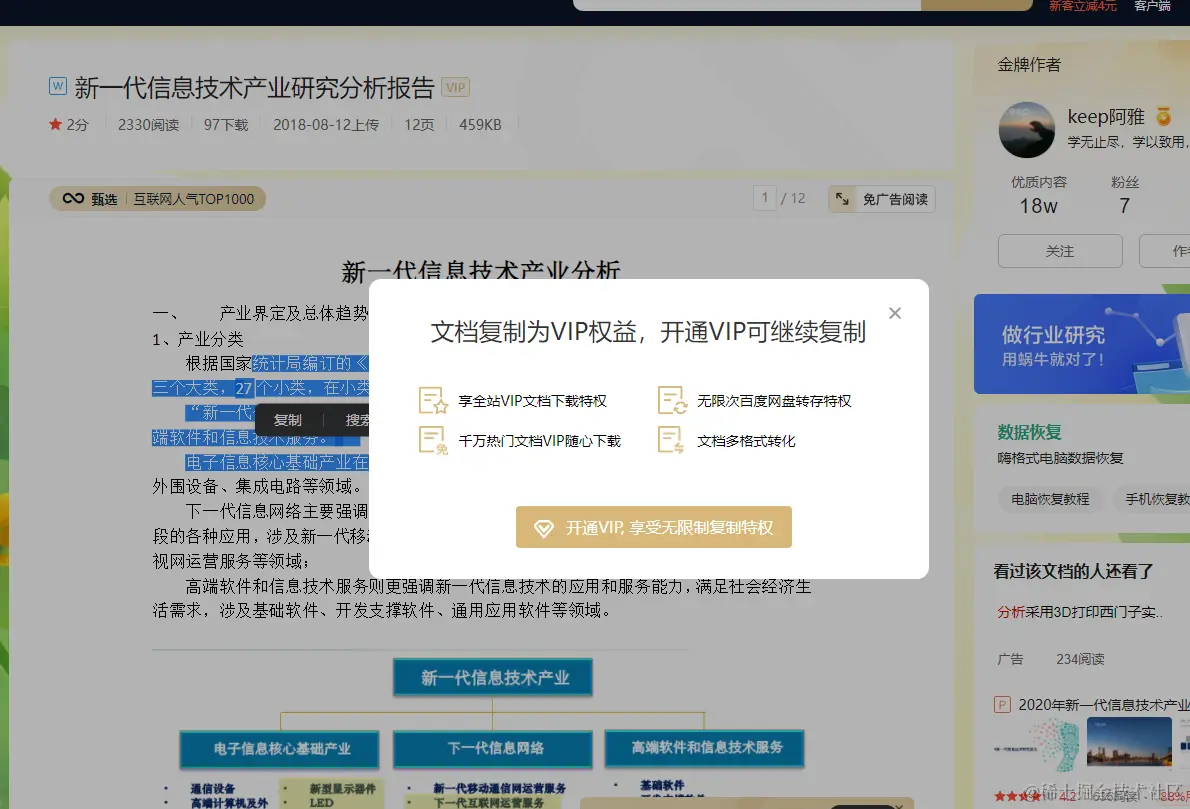Click the diamond icon inside the 开通VIP button
Viewport: 1190px width, 809px height.
[546, 526]
